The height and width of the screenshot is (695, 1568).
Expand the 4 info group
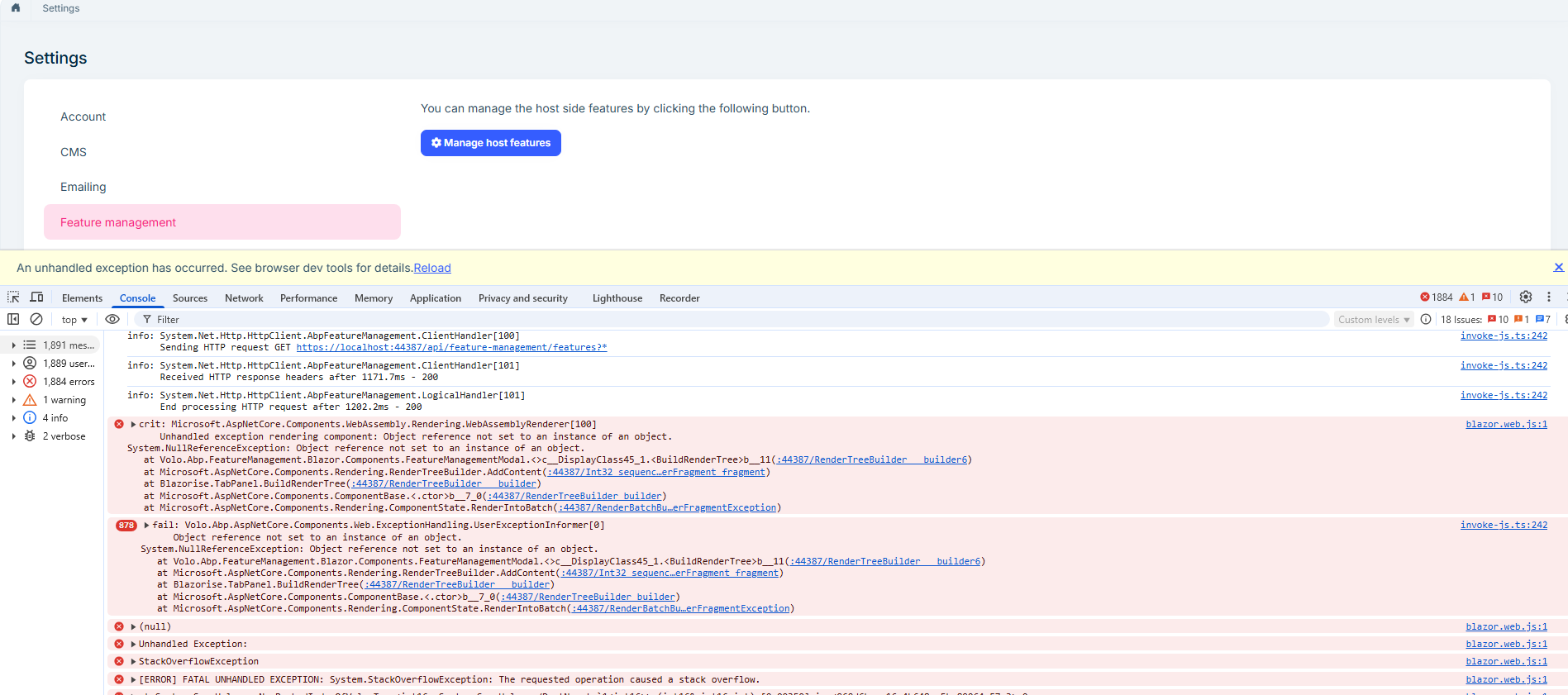14,418
